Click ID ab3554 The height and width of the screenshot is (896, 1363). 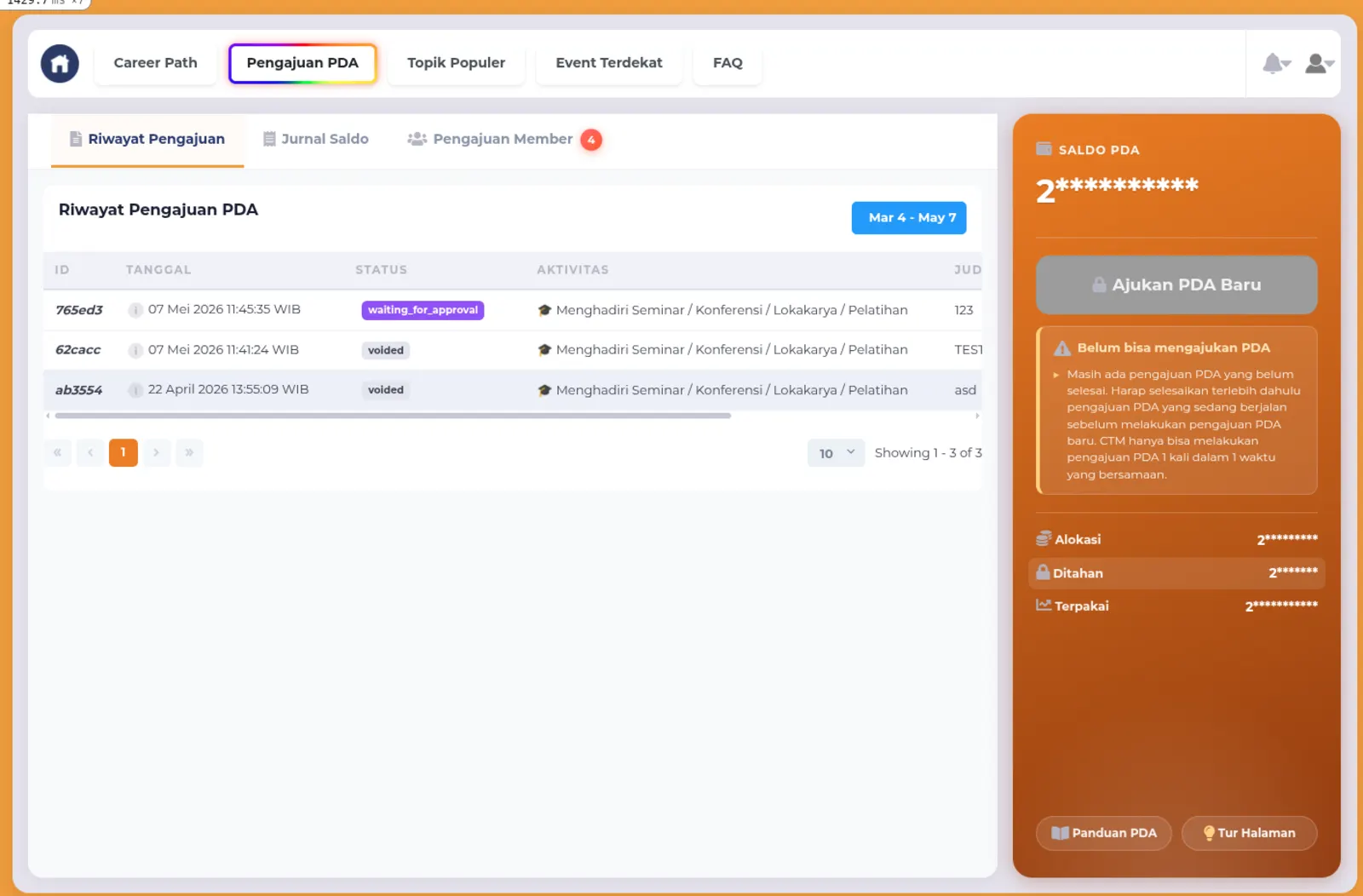(79, 390)
